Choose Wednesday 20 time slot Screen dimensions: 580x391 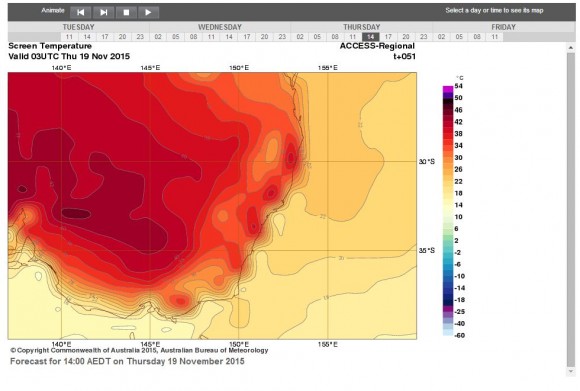pos(264,37)
